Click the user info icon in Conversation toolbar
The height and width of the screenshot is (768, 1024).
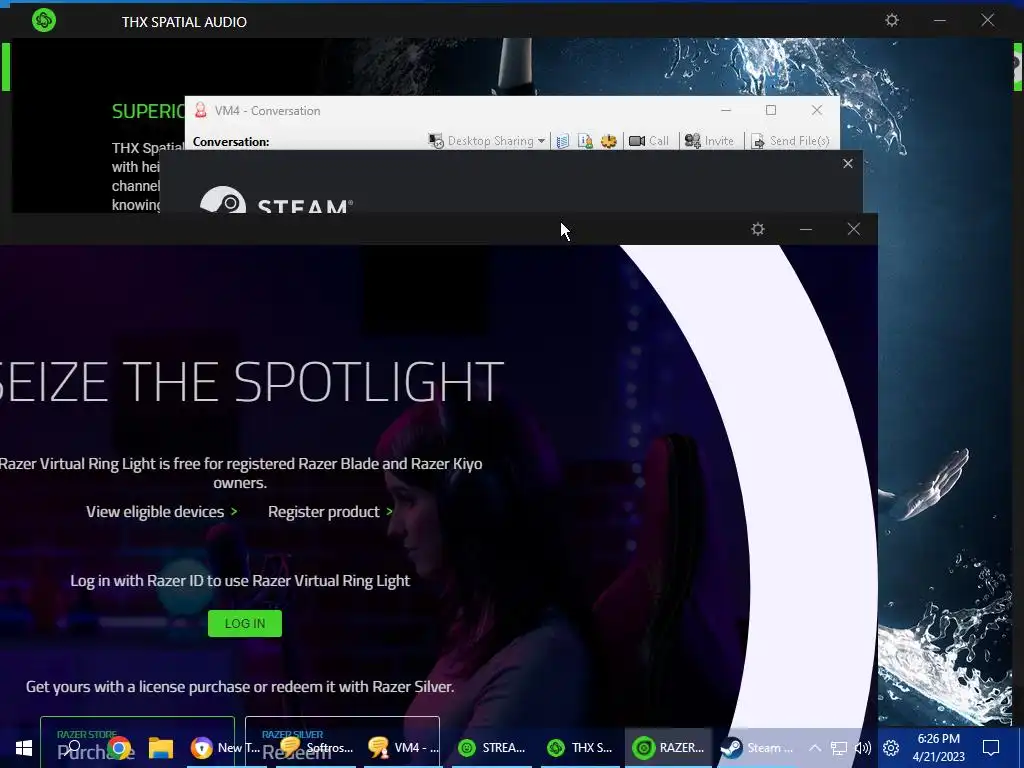pyautogui.click(x=585, y=141)
